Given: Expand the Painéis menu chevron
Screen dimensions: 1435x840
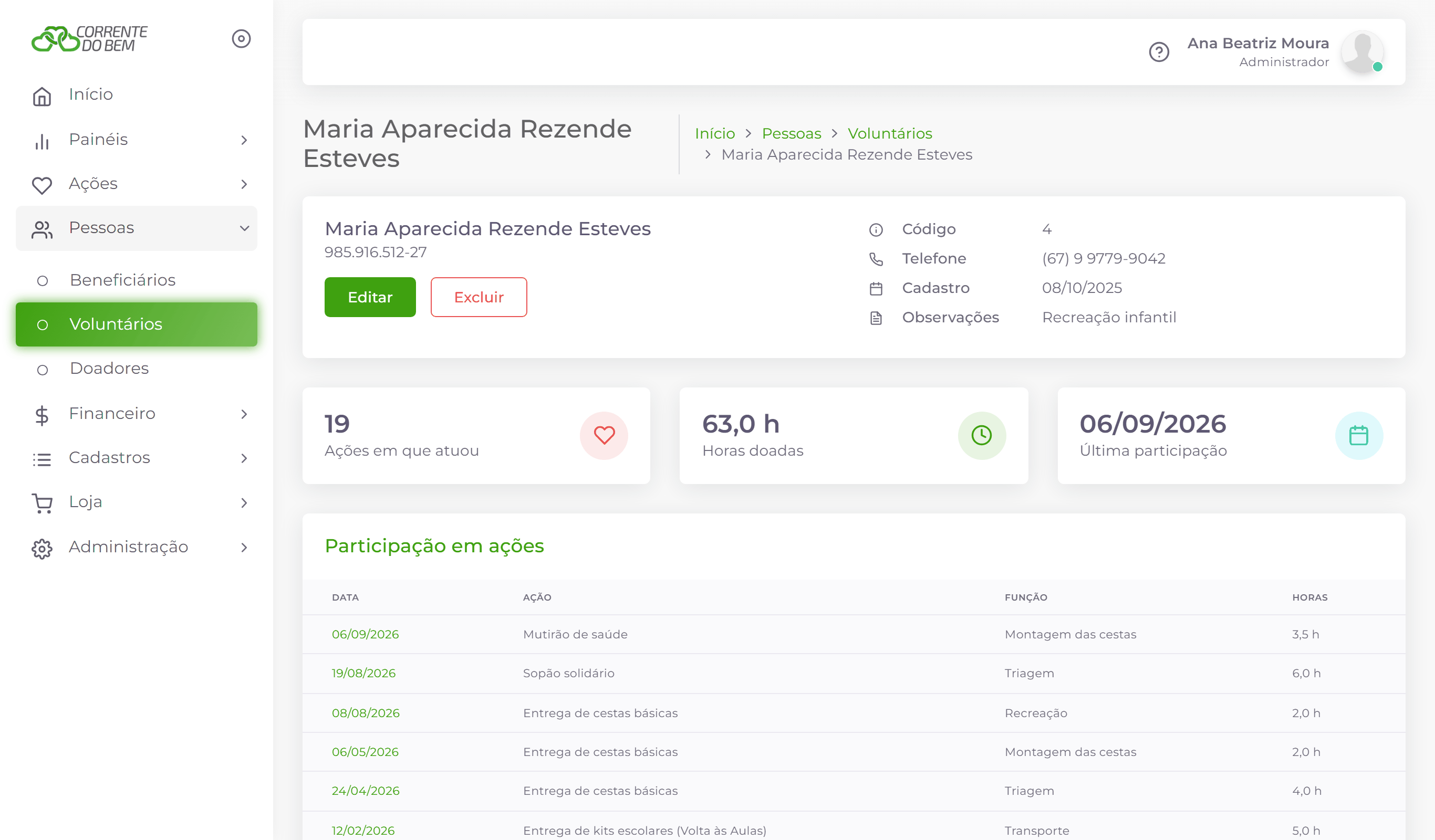Looking at the screenshot, I should pos(244,140).
